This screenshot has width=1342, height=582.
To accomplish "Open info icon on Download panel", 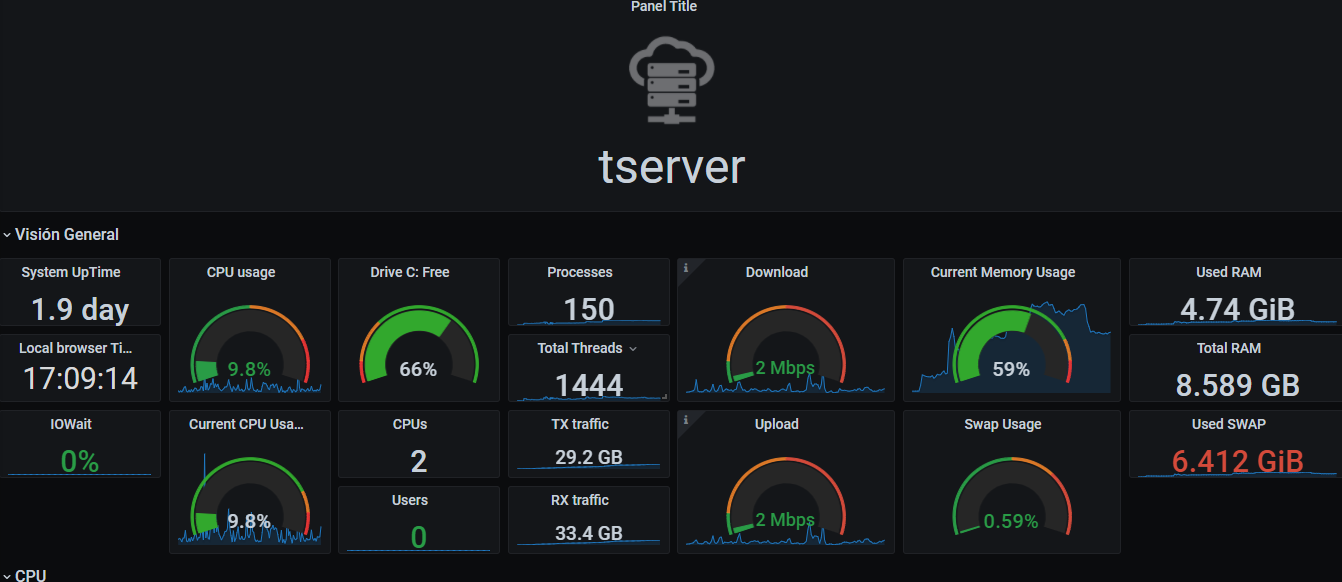I will [685, 267].
